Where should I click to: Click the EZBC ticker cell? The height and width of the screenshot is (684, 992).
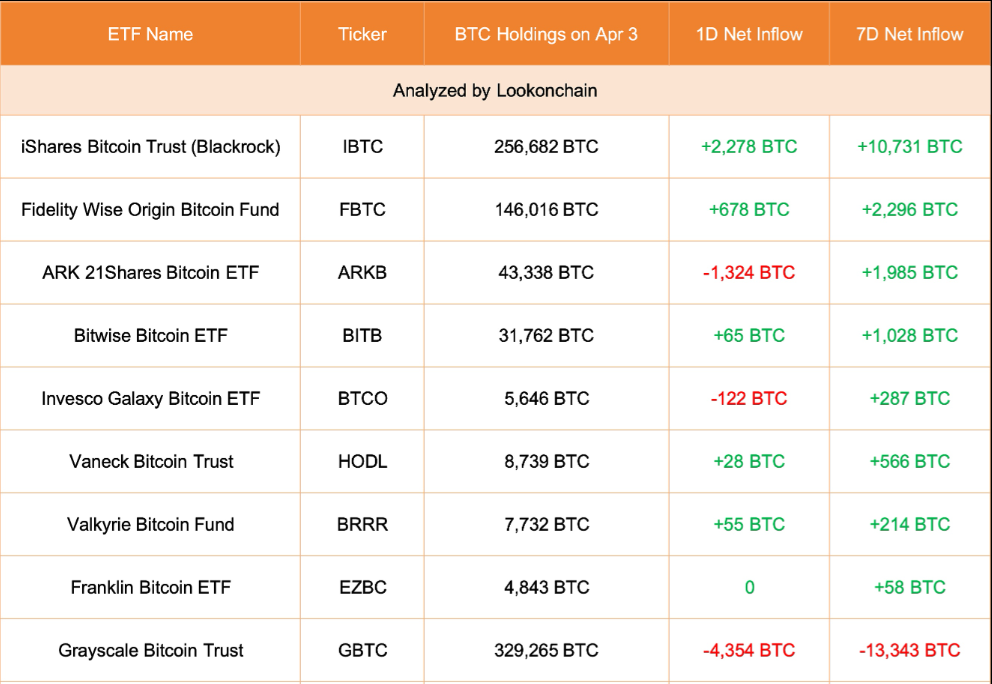coord(362,588)
